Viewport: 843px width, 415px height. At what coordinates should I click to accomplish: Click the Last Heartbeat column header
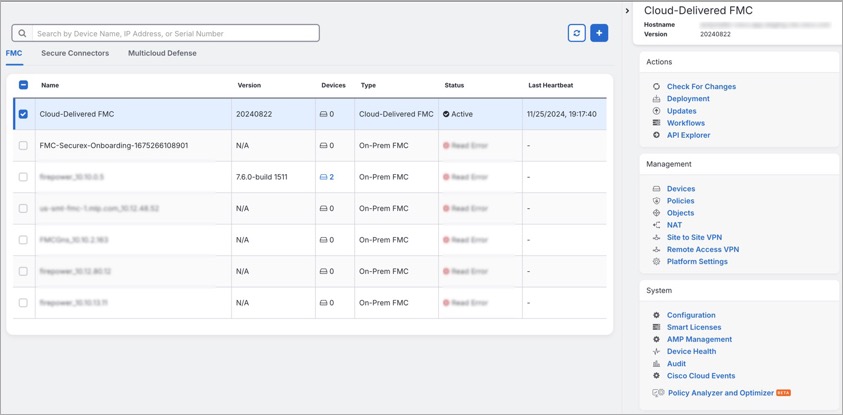pyautogui.click(x=552, y=85)
